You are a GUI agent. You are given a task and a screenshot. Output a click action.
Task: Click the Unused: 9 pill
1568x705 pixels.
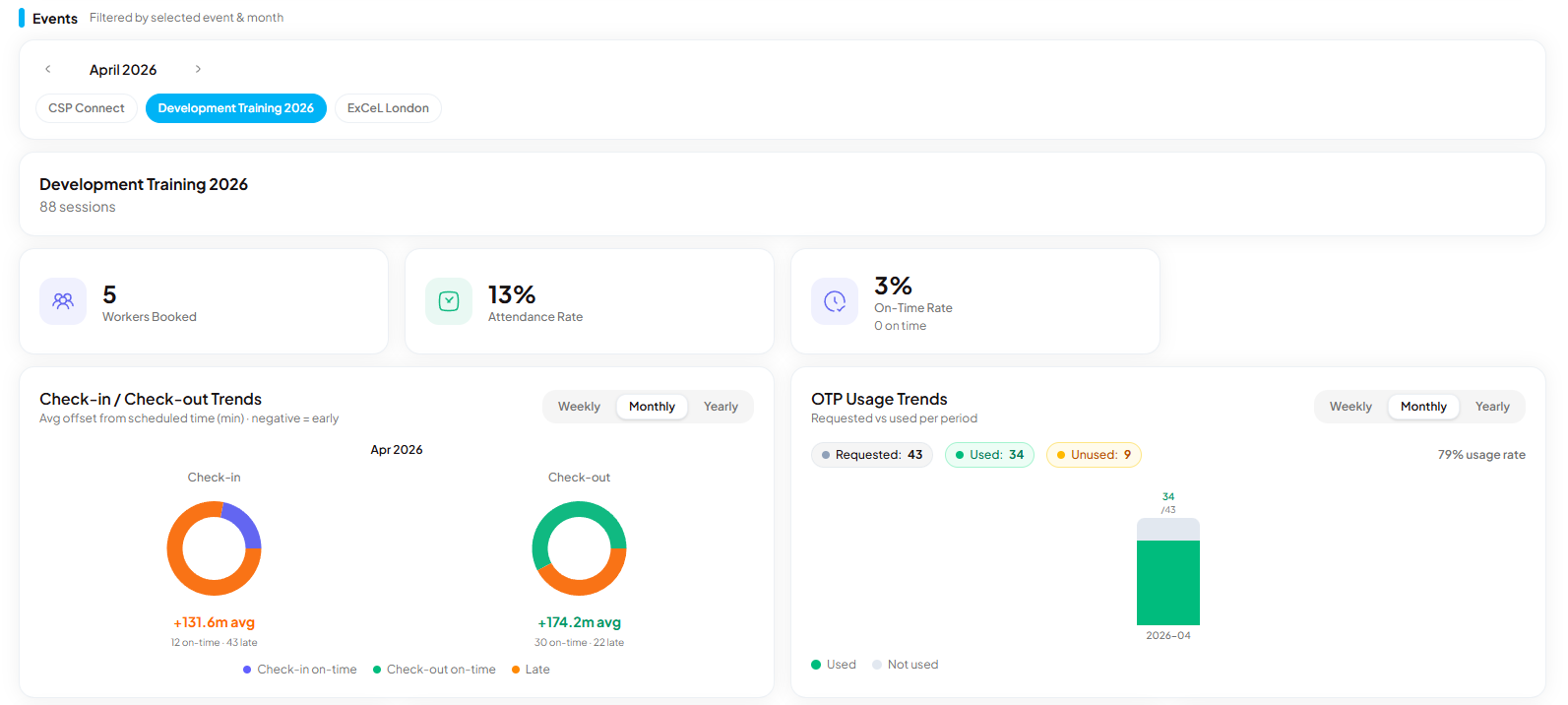[x=1094, y=455]
